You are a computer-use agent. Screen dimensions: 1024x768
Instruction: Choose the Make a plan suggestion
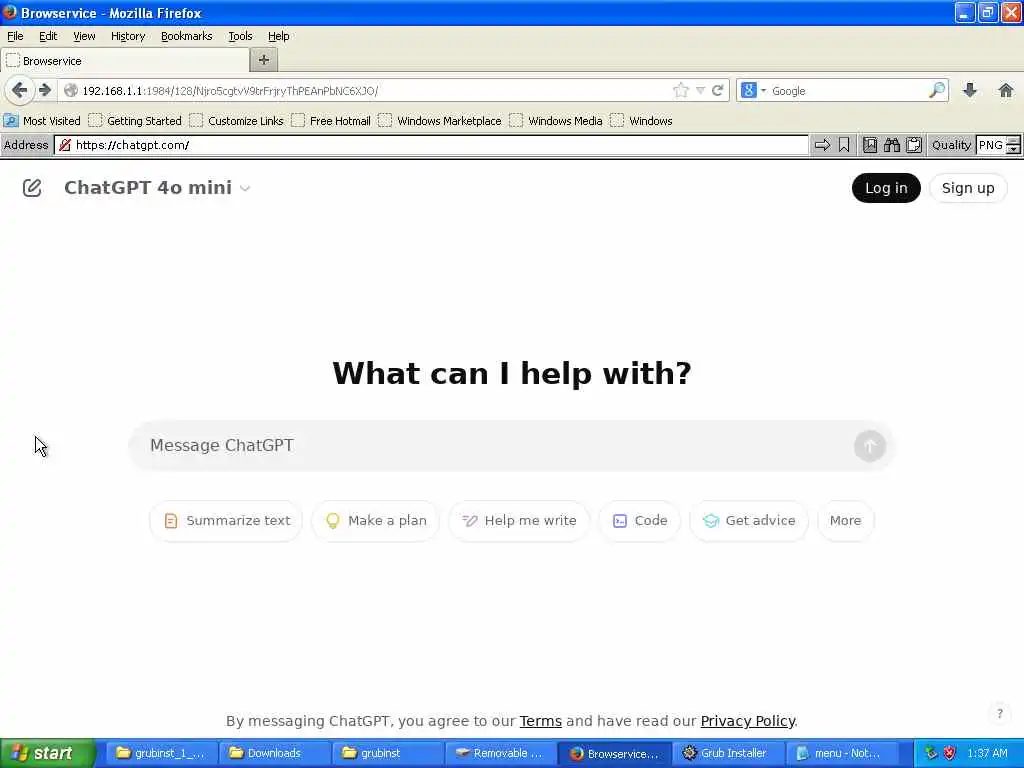[x=376, y=520]
